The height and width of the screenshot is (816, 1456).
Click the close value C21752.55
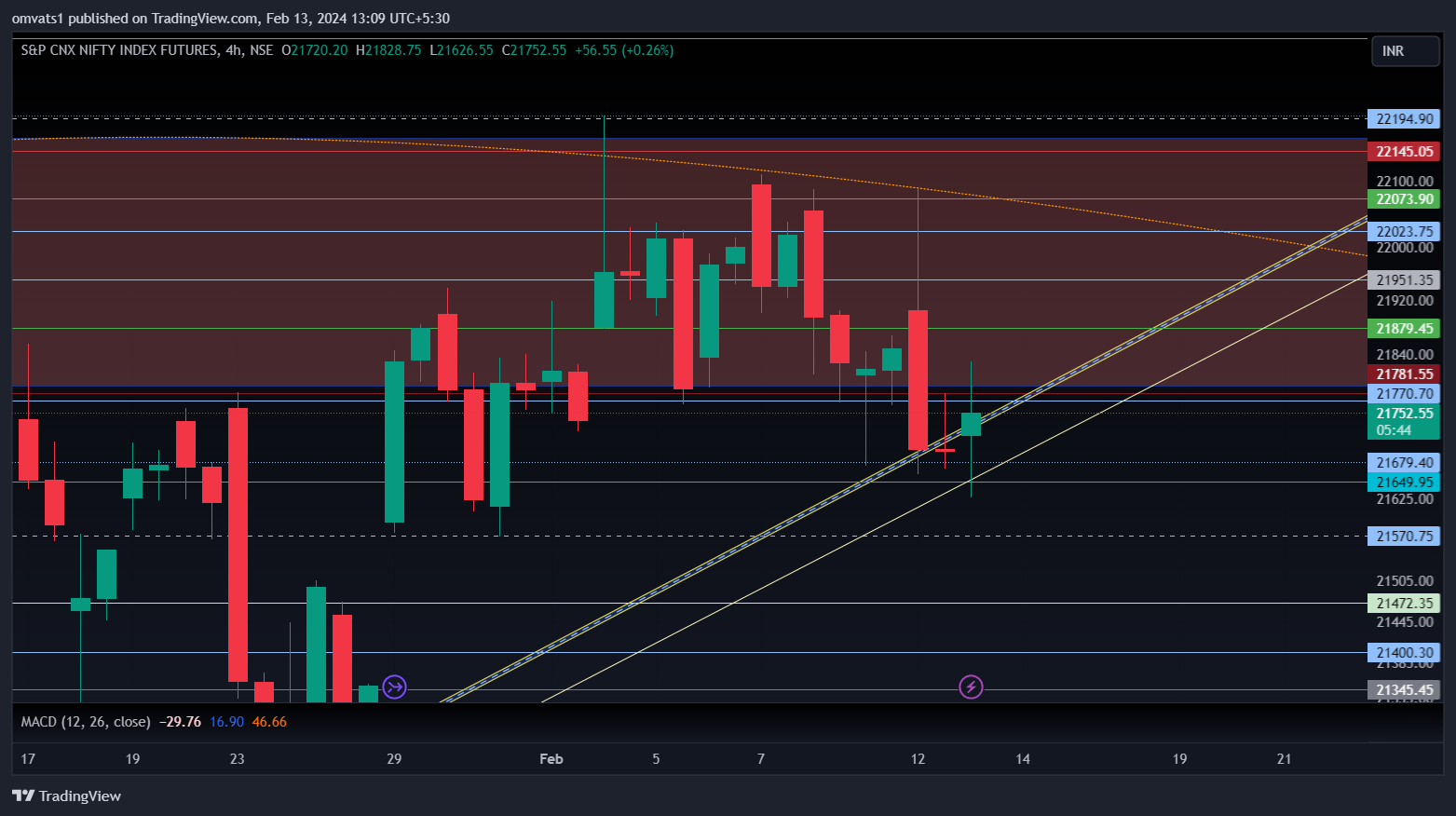[x=534, y=50]
